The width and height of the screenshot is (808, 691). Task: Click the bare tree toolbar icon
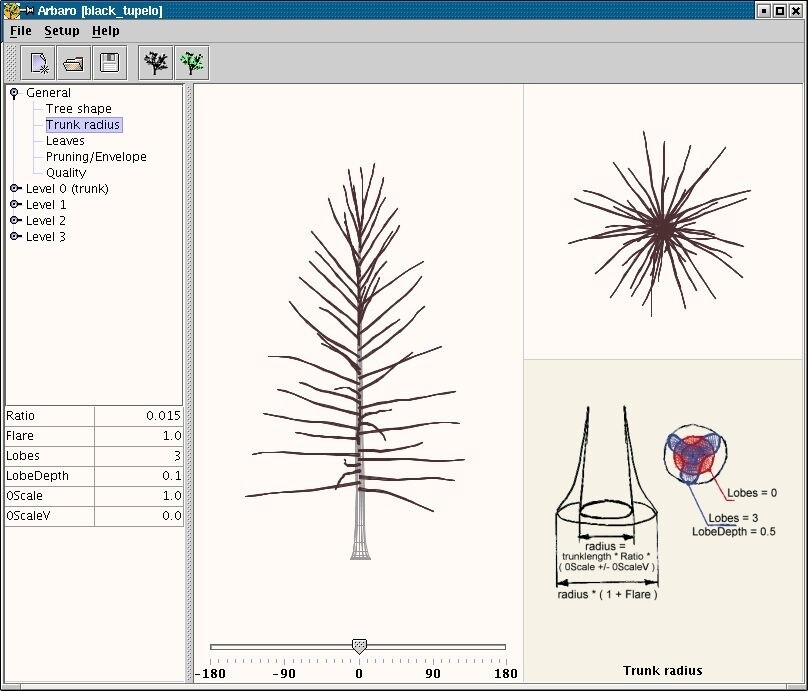pos(156,63)
